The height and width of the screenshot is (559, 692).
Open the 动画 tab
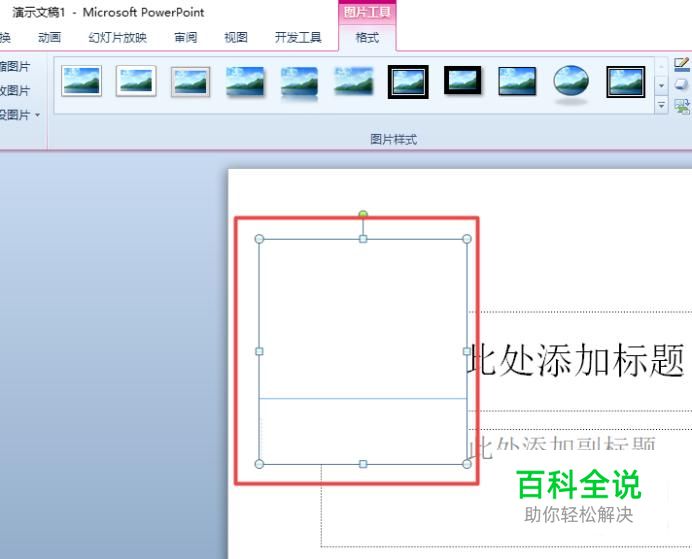(49, 38)
